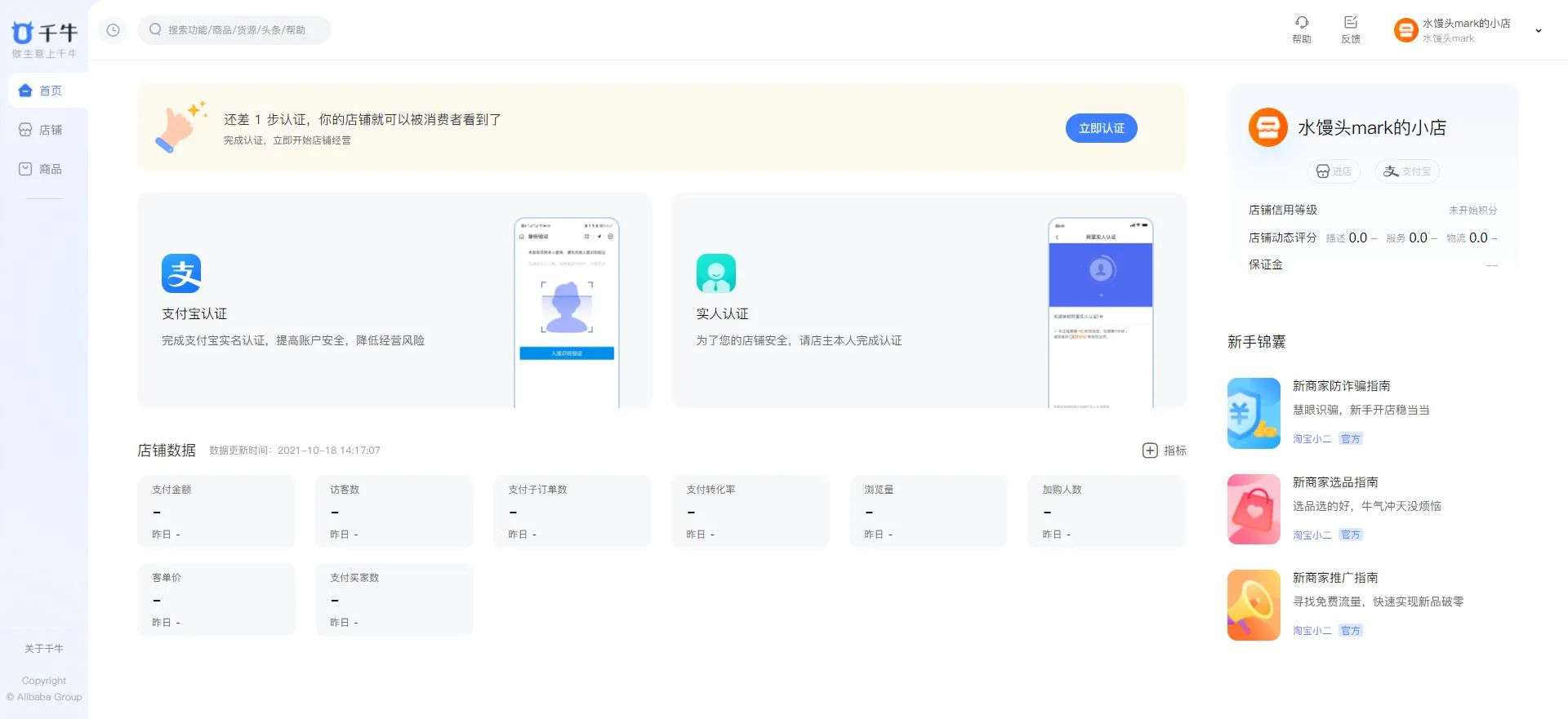
Task: Click the 店铺数据 section heading
Action: 167,450
